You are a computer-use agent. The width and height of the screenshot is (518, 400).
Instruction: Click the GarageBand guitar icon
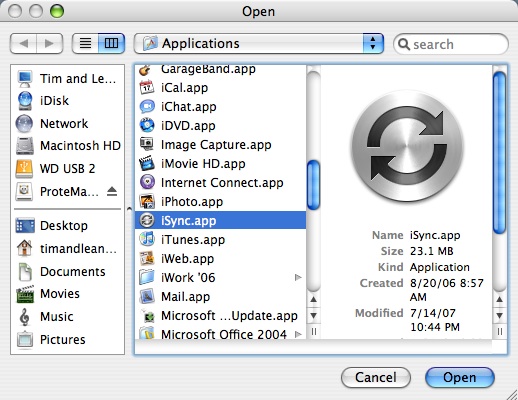tap(146, 70)
